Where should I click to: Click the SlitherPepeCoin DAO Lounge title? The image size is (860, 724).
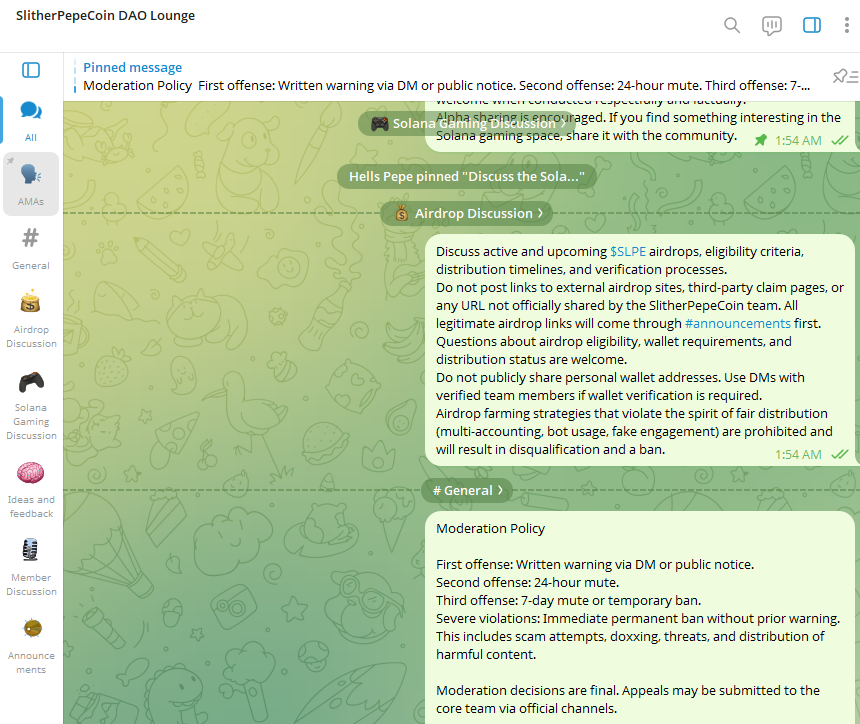(105, 15)
